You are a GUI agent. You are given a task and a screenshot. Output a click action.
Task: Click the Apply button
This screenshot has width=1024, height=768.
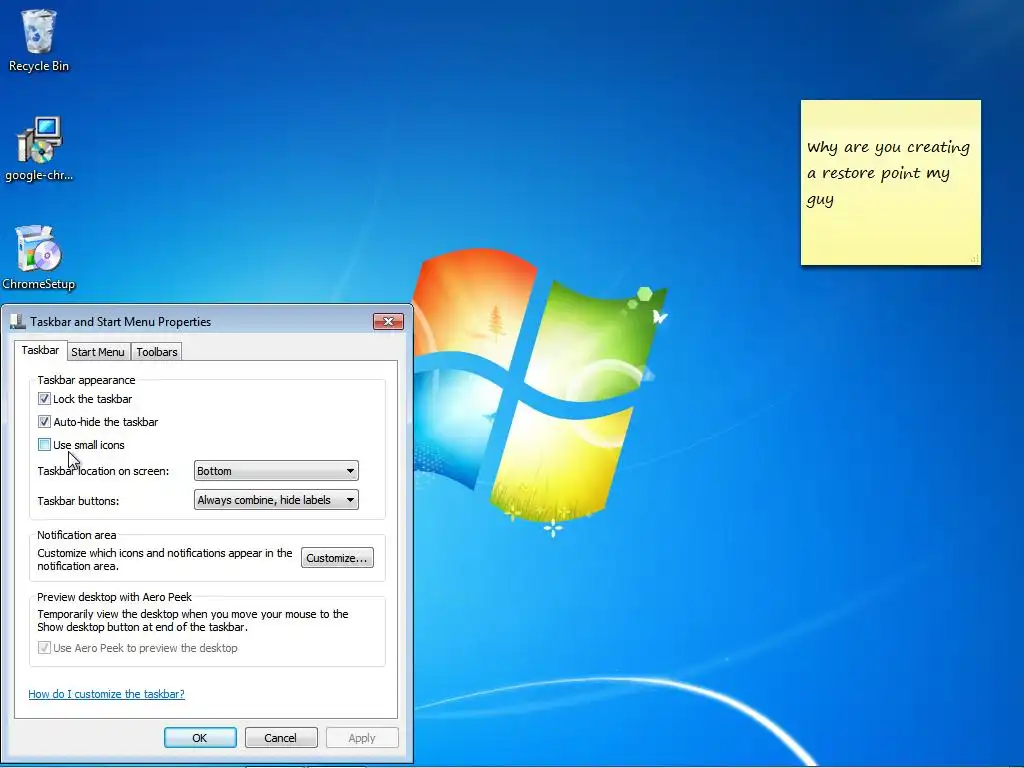362,738
